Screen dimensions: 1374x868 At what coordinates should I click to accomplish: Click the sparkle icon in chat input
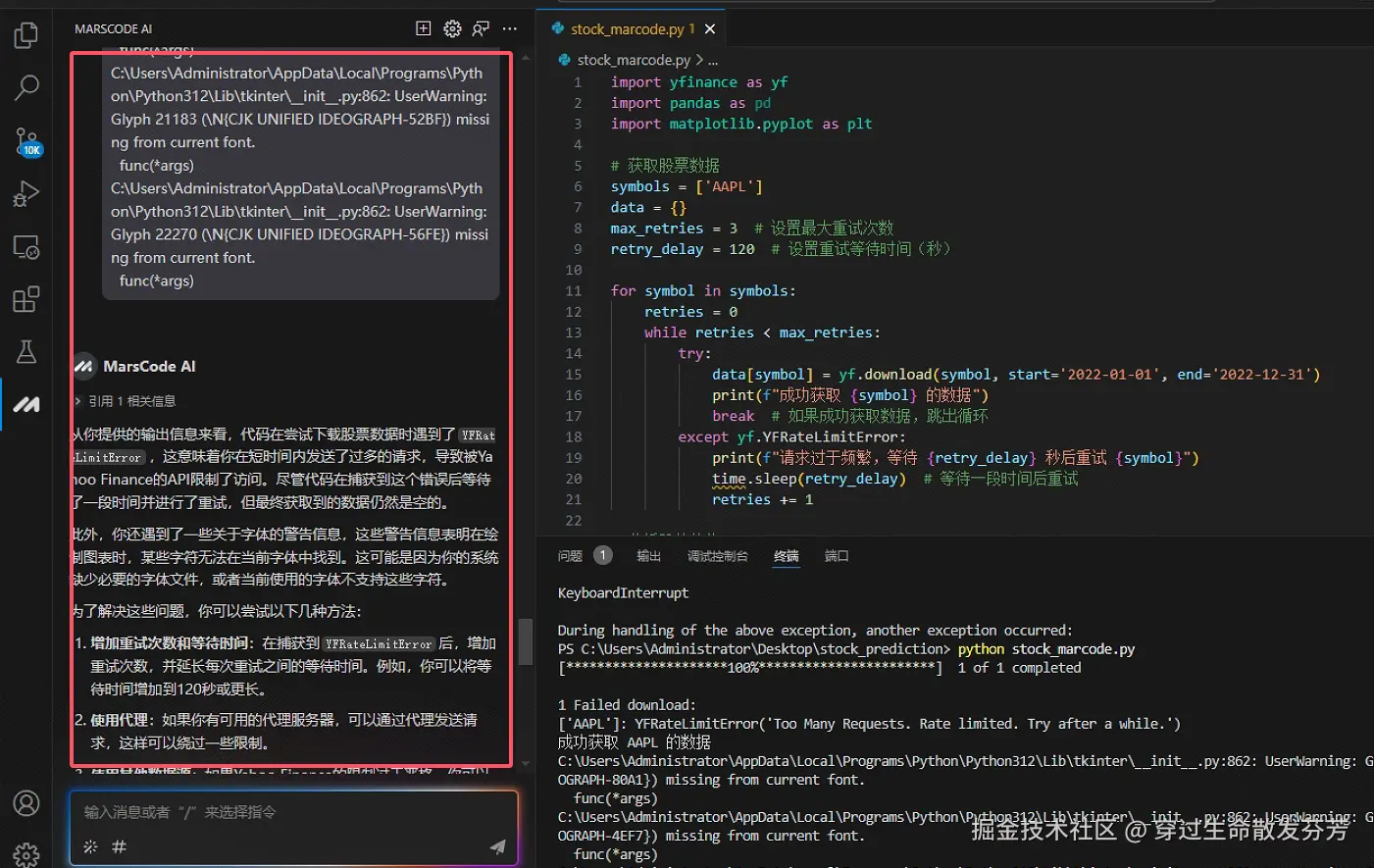(90, 846)
